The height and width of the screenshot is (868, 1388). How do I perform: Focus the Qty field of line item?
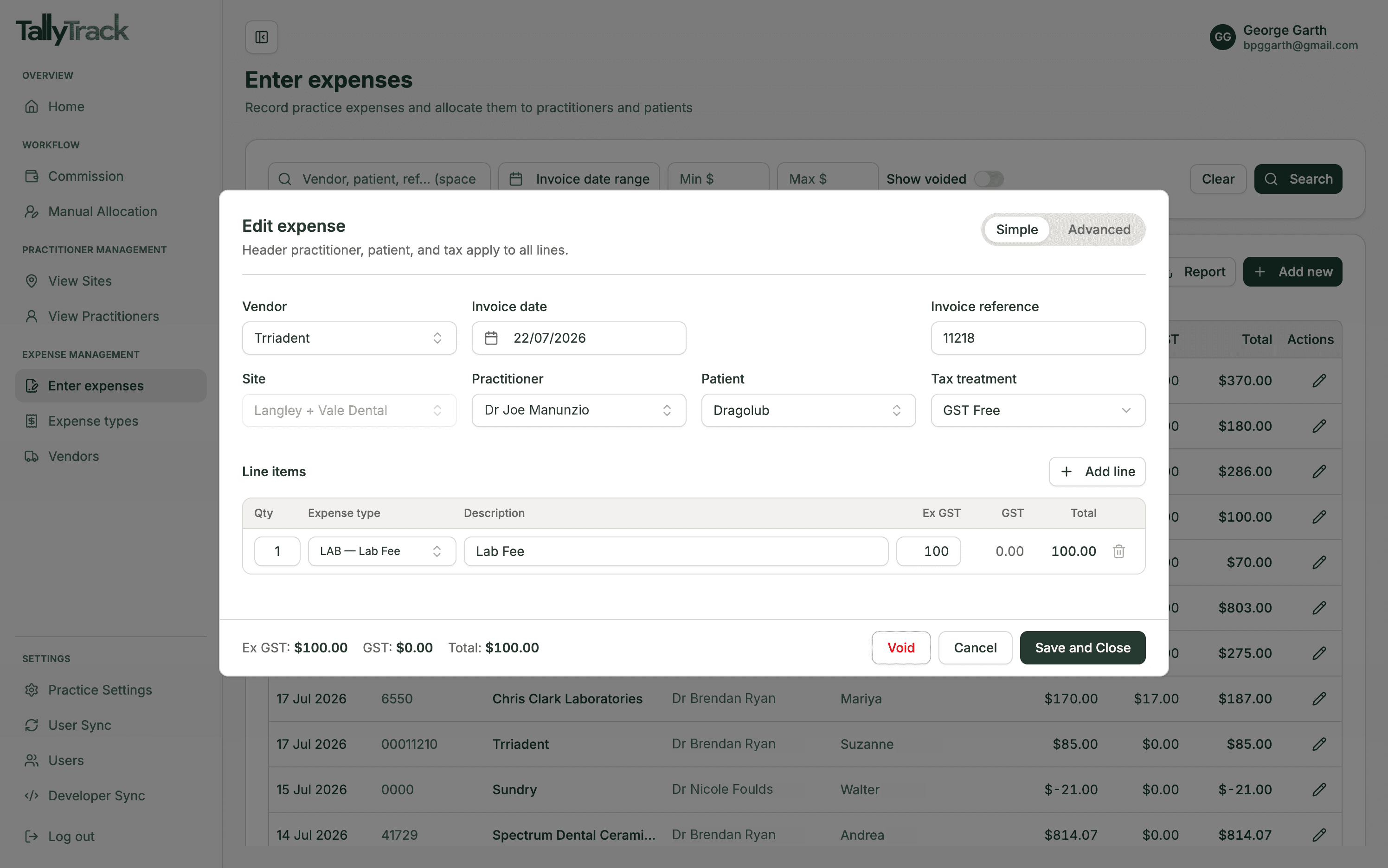[277, 551]
